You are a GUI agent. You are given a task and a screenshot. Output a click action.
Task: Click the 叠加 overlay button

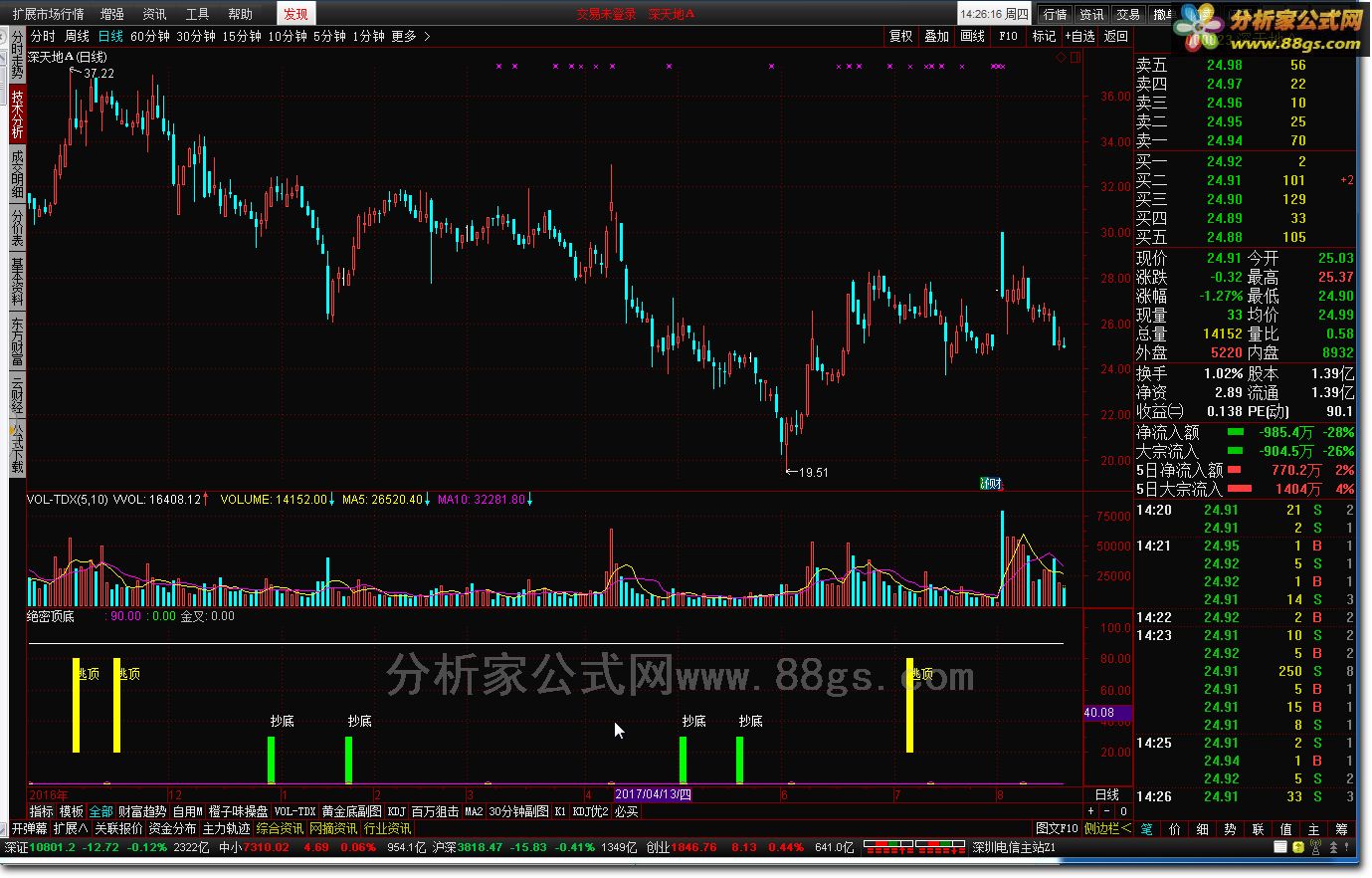click(937, 36)
